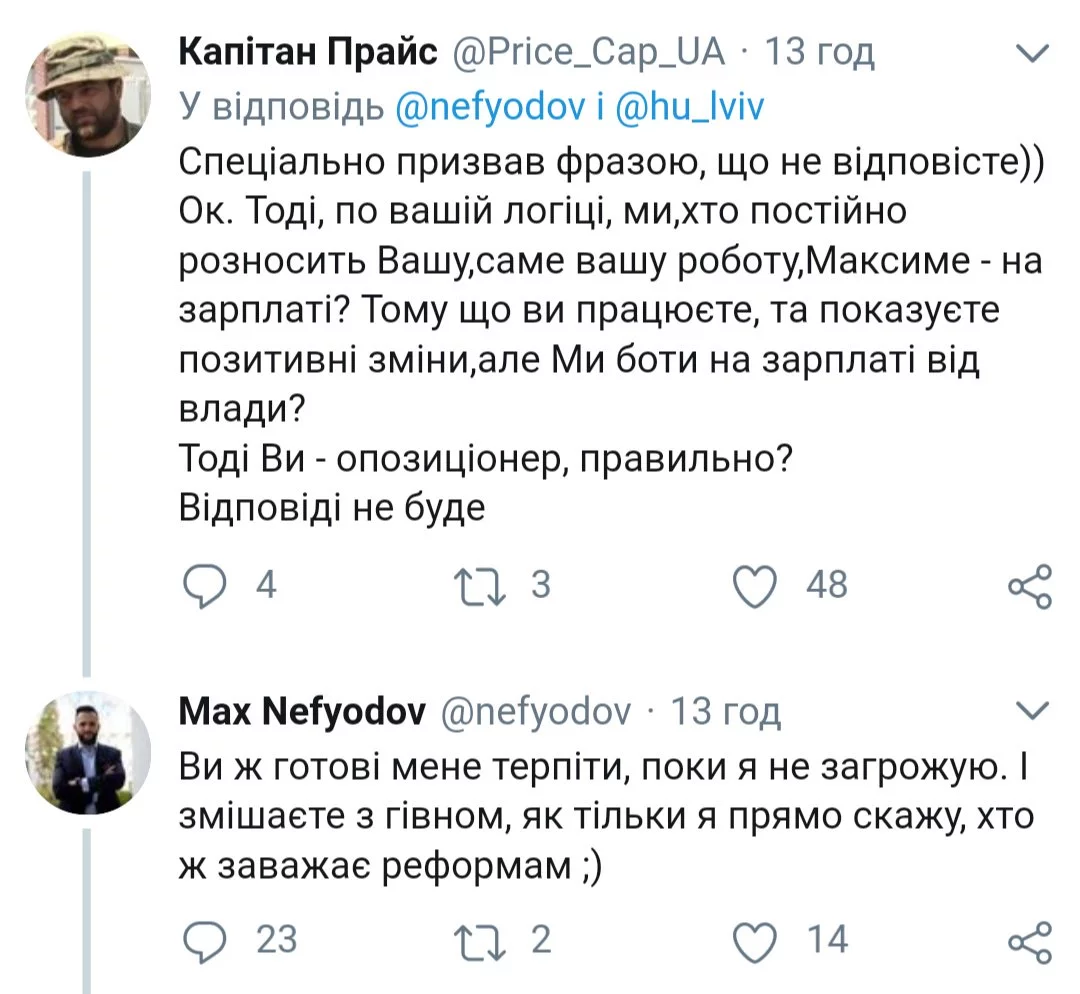This screenshot has width=1080, height=994.
Task: Open more options for Капітан Прайс's tweet
Action: (1029, 52)
